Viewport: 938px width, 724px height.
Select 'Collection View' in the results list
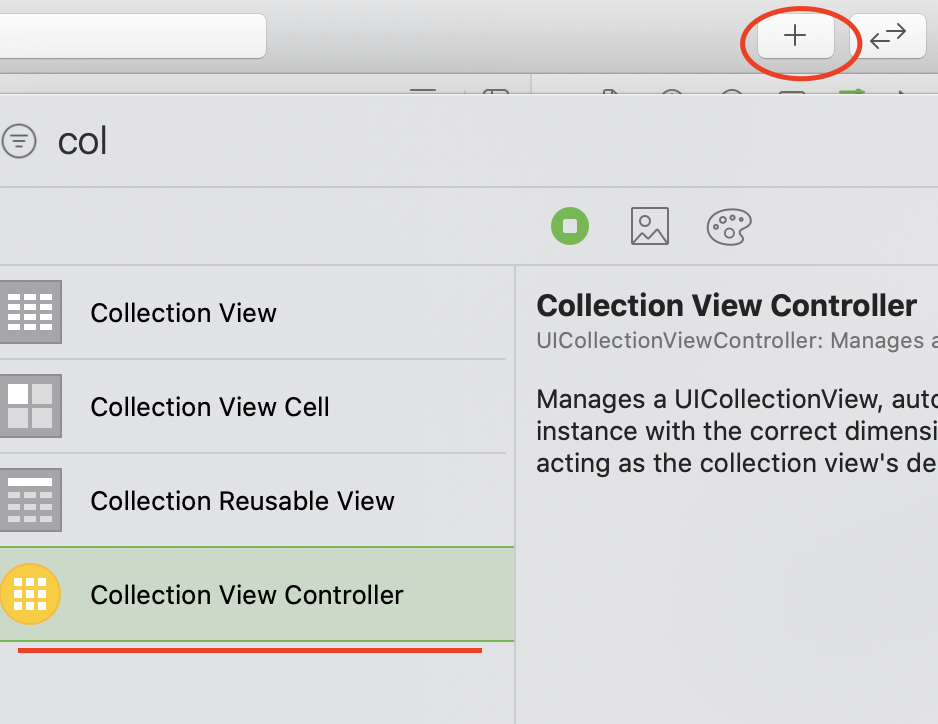coord(183,313)
